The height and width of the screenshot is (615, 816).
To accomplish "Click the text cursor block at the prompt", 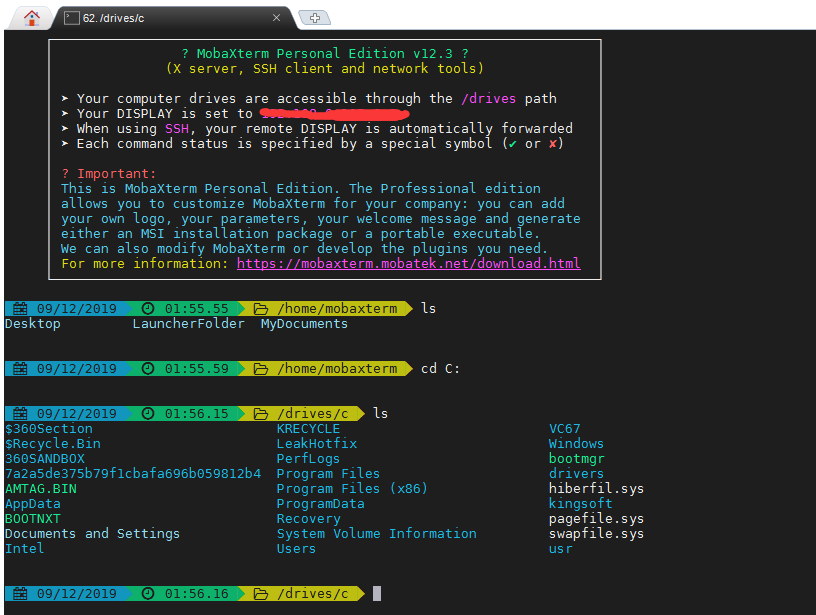I will [377, 593].
